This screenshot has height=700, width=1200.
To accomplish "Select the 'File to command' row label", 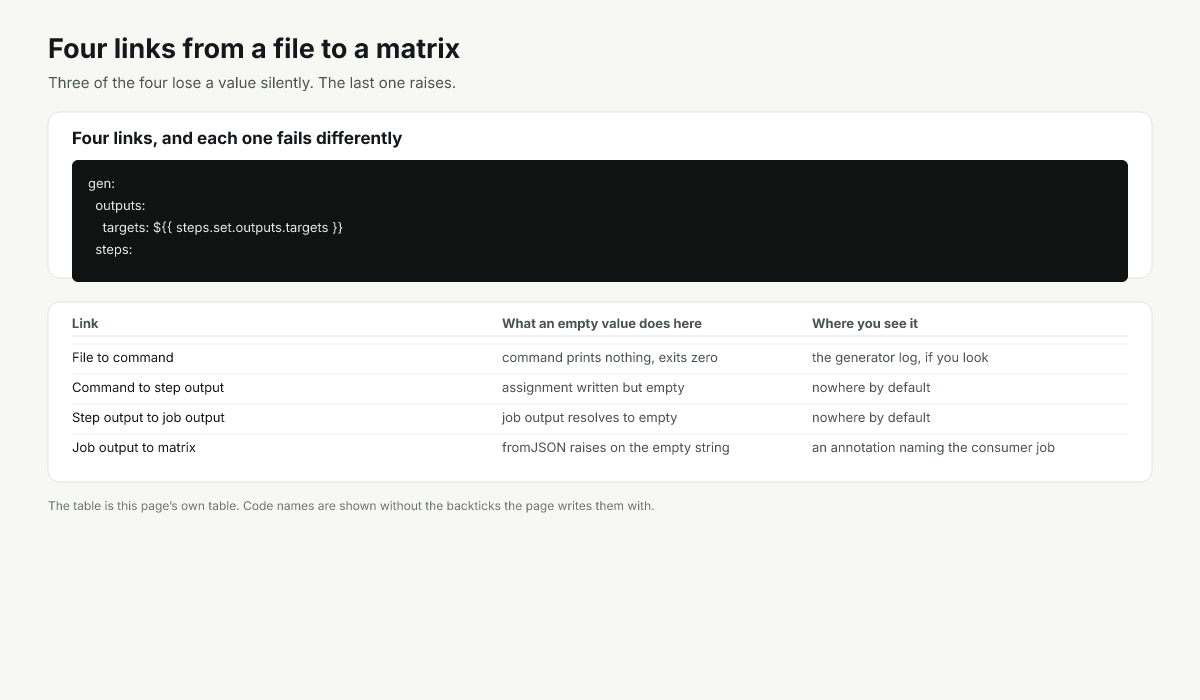I will (x=123, y=357).
